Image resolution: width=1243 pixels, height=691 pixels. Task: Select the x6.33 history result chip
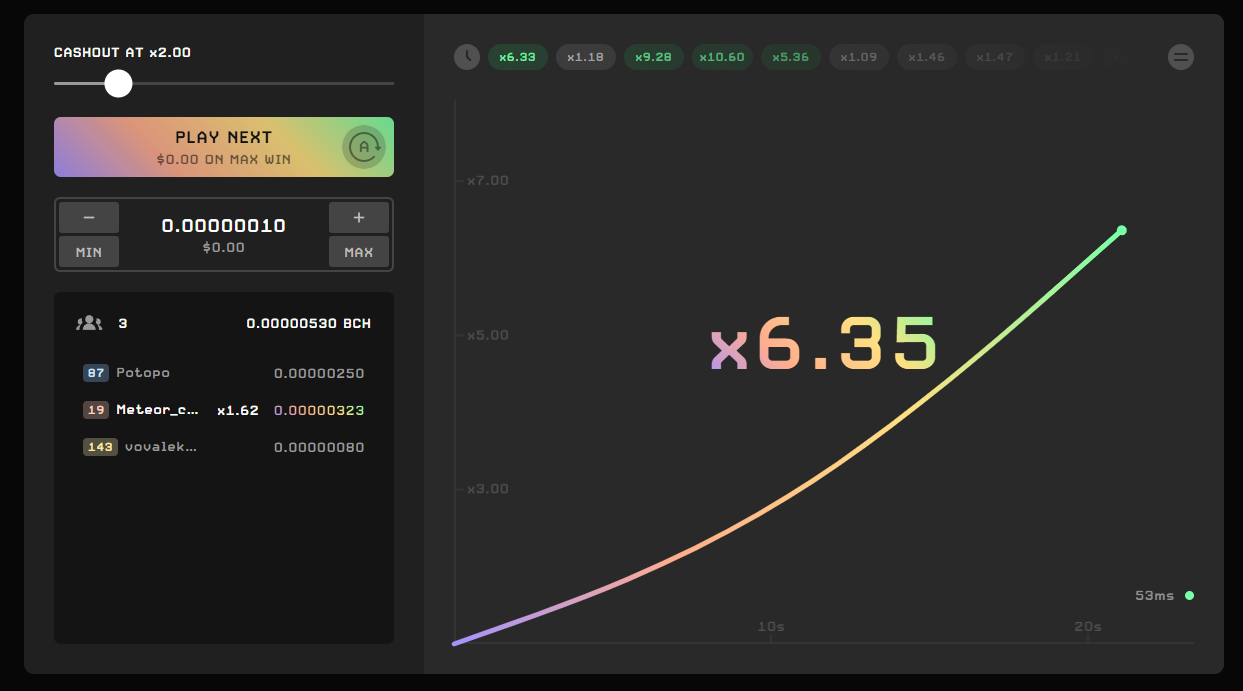[518, 57]
